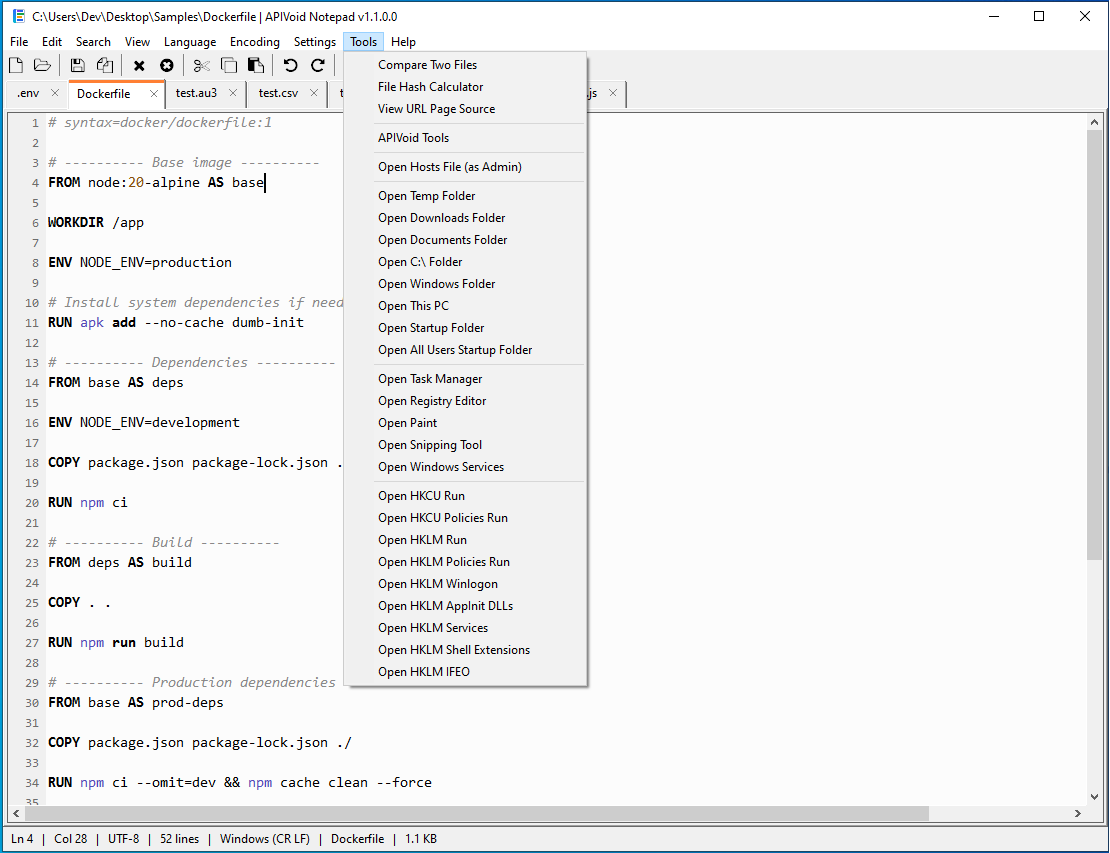The height and width of the screenshot is (853, 1110).
Task: Select Open Snipping Tool
Action: pyautogui.click(x=465, y=444)
